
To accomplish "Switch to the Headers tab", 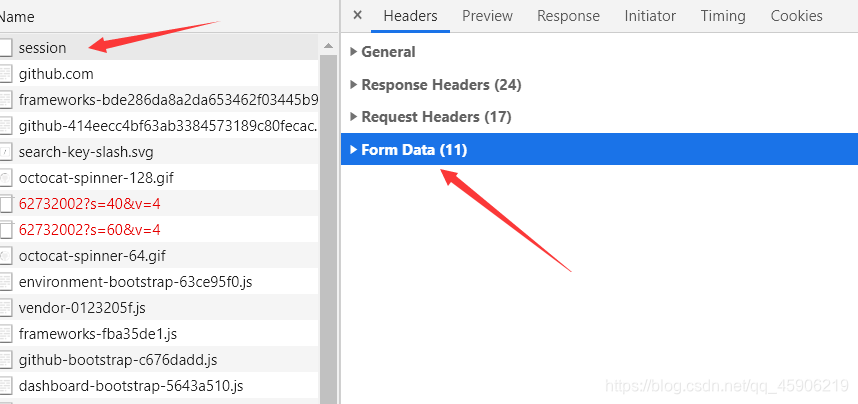I will pyautogui.click(x=410, y=16).
